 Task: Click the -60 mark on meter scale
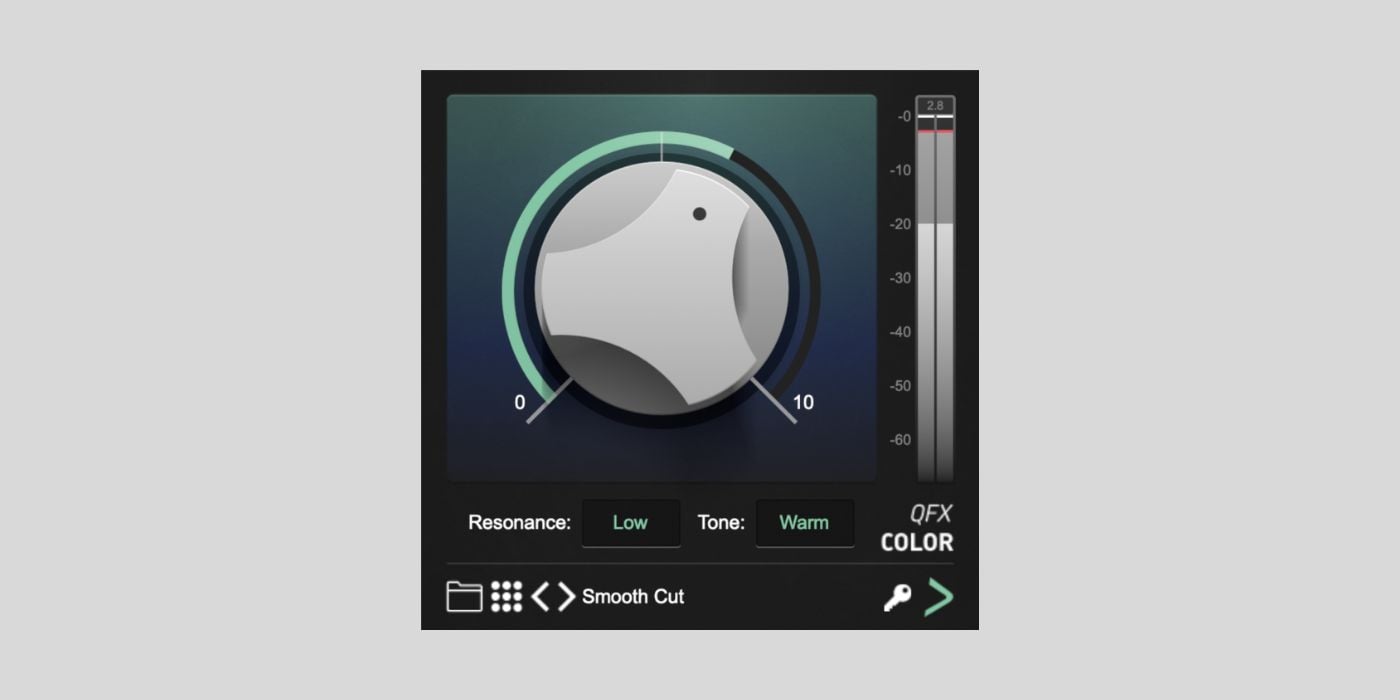[x=900, y=440]
